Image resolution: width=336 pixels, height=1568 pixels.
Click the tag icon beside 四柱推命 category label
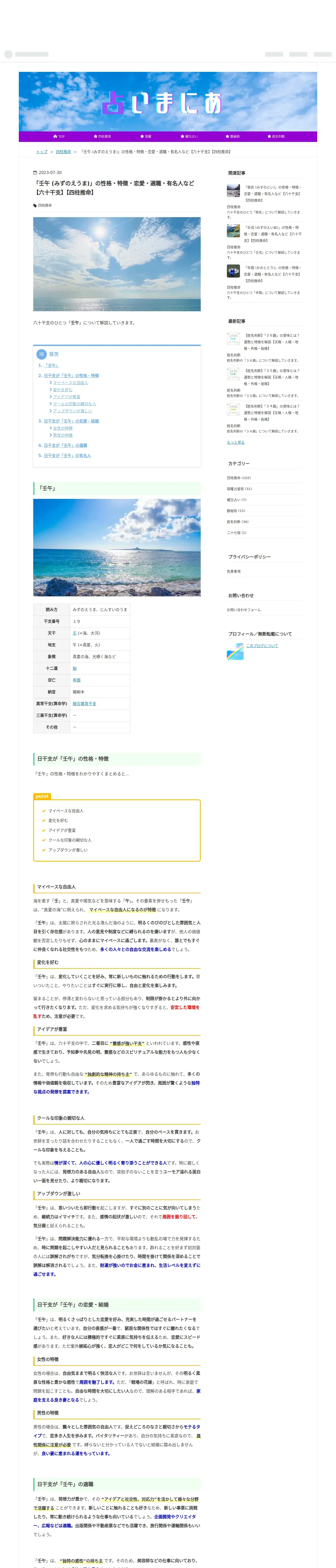pos(35,205)
